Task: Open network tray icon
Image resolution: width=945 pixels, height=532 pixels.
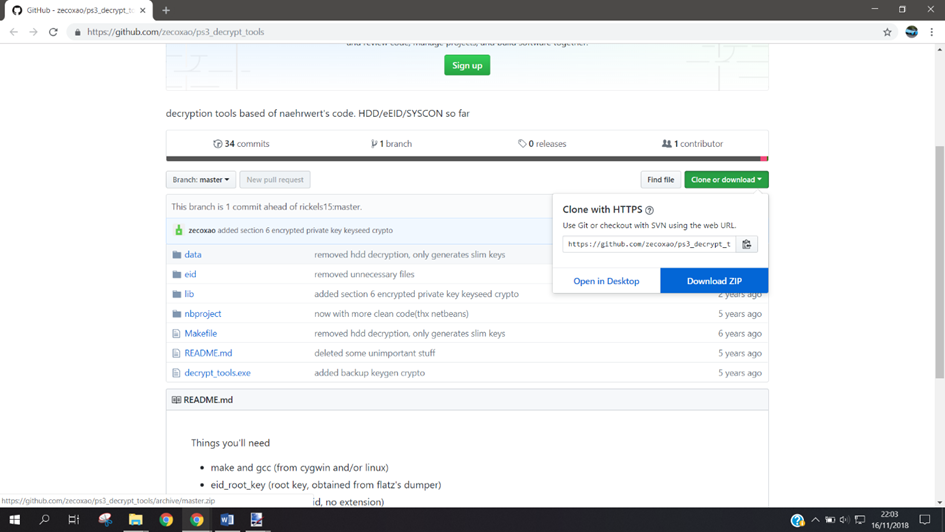Action: point(860,520)
